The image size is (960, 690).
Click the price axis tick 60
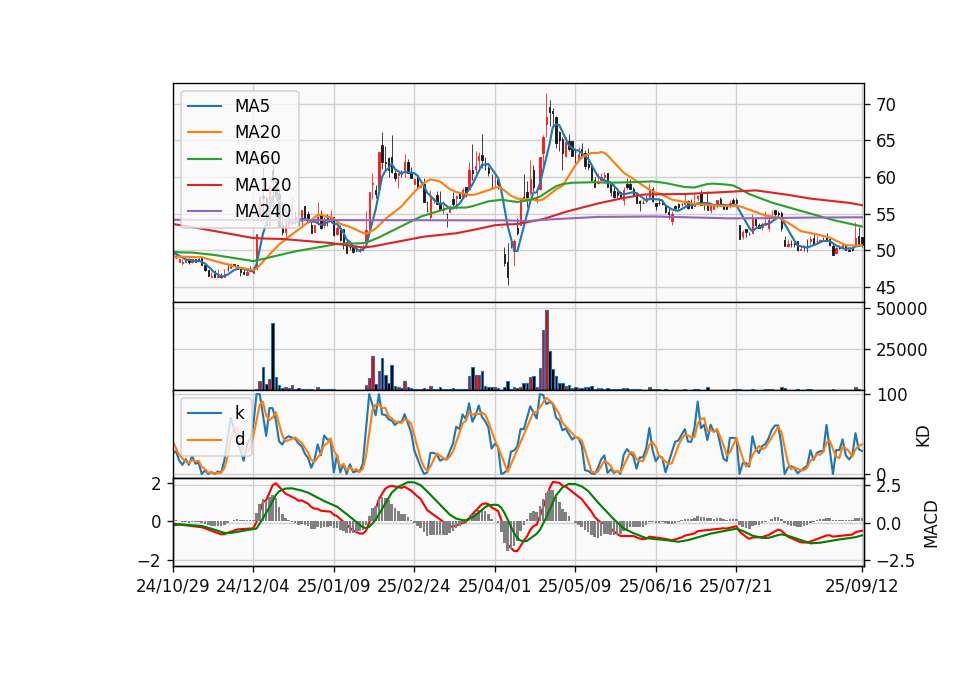click(x=886, y=178)
